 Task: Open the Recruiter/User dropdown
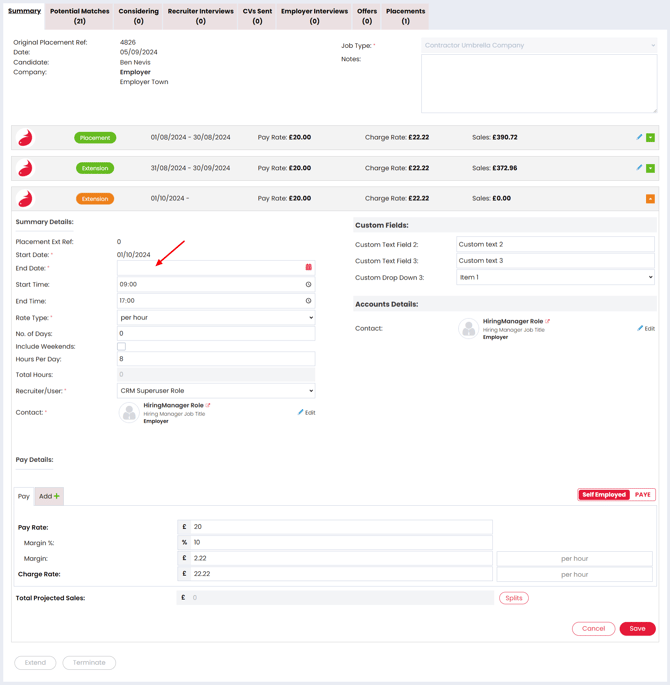[216, 391]
